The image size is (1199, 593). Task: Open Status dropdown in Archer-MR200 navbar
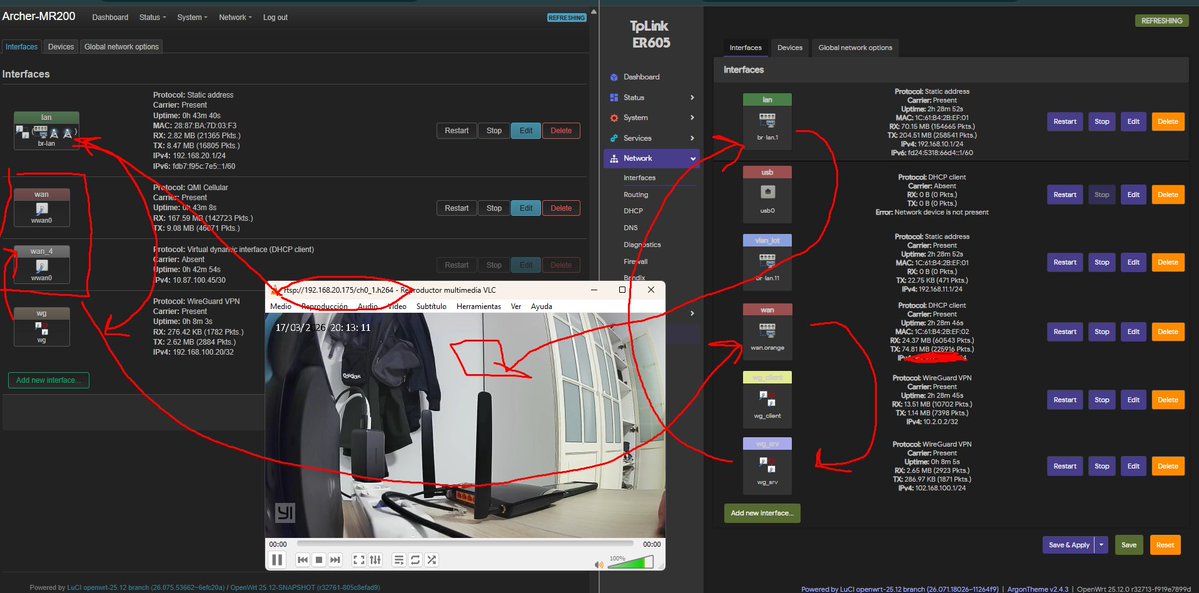click(x=152, y=17)
